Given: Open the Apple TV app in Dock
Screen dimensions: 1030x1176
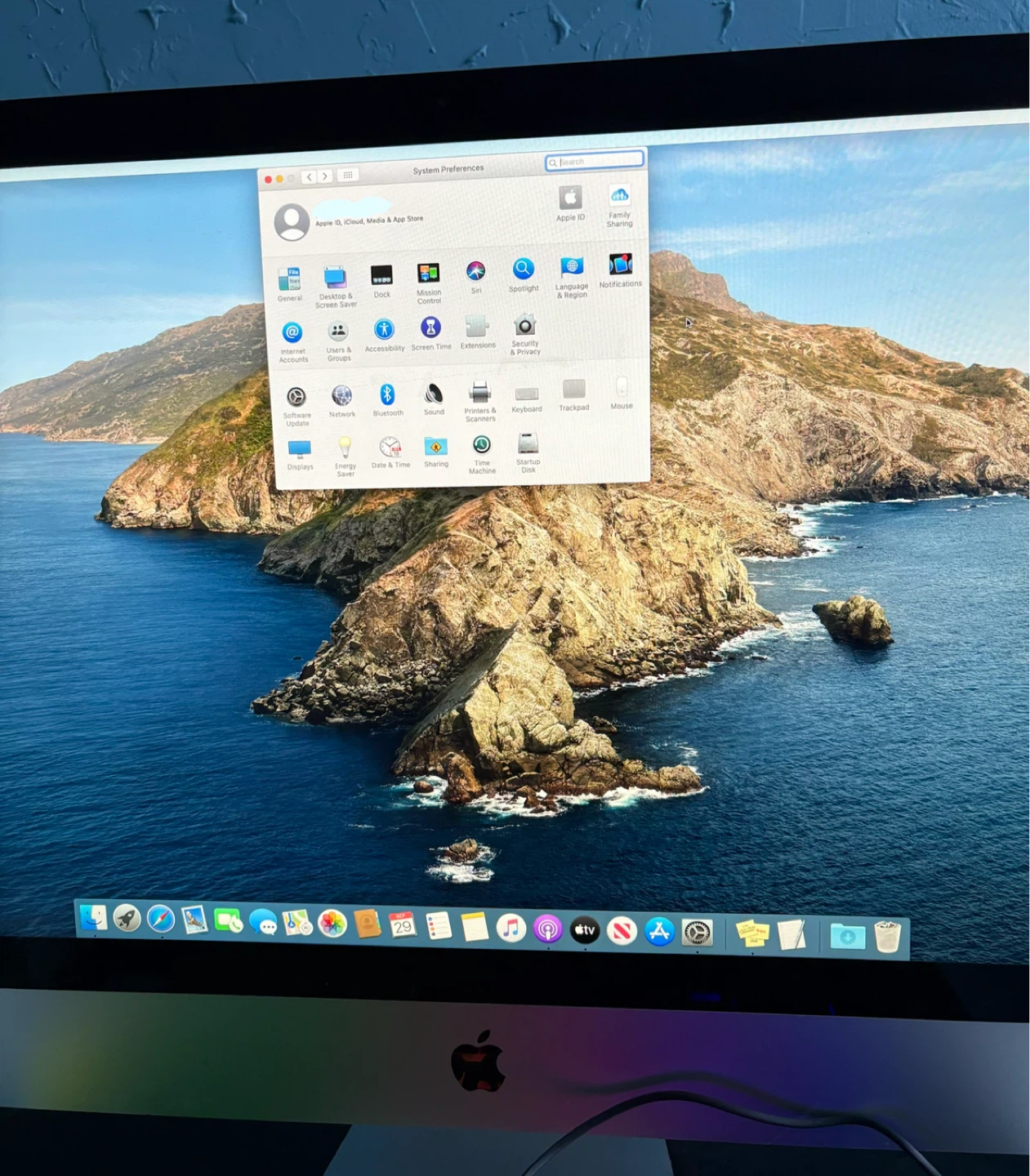Looking at the screenshot, I should click(585, 930).
